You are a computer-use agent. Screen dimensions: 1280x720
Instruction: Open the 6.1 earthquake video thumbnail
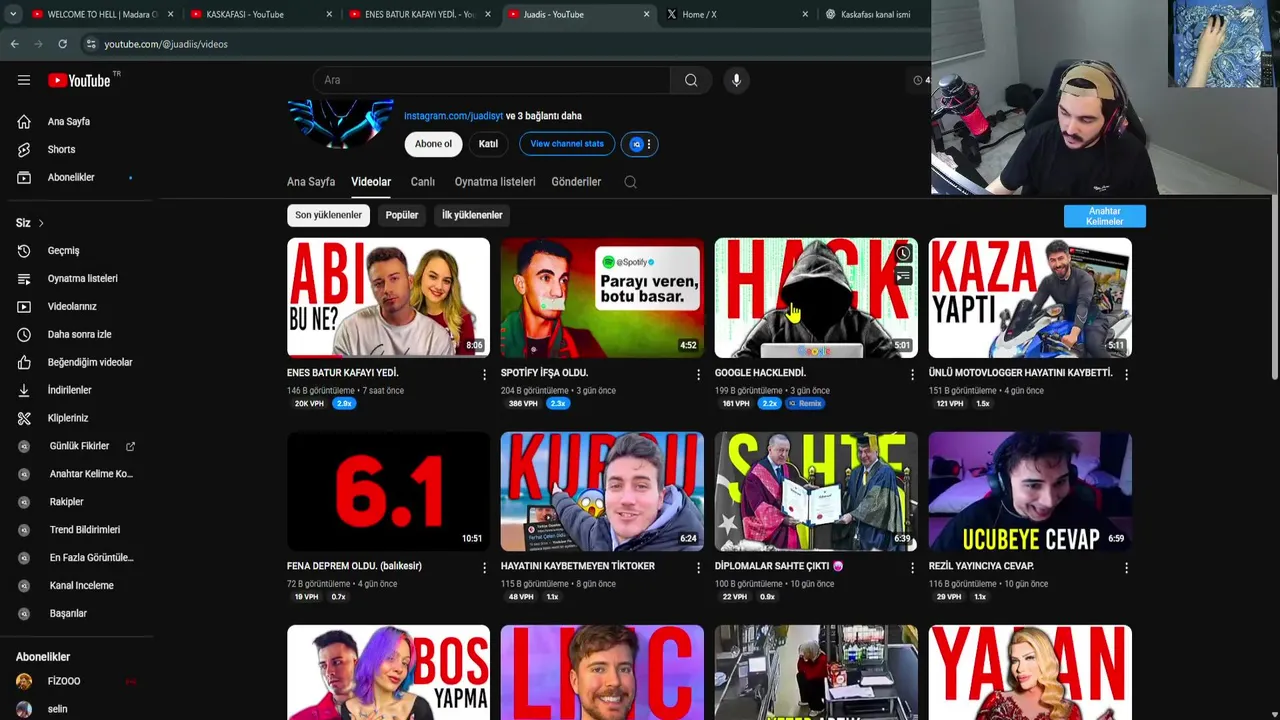[388, 491]
